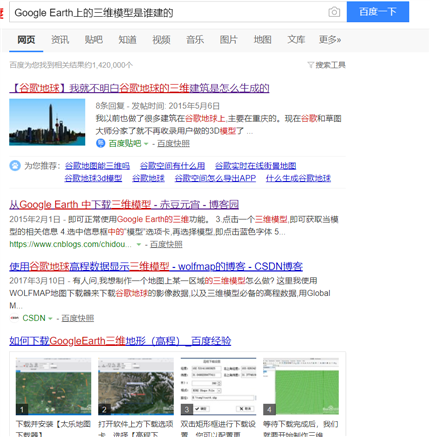This screenshot has height=437, width=430.
Task: Open result 从Google Earth 中下载三维模型 博客园
Action: [x=124, y=204]
